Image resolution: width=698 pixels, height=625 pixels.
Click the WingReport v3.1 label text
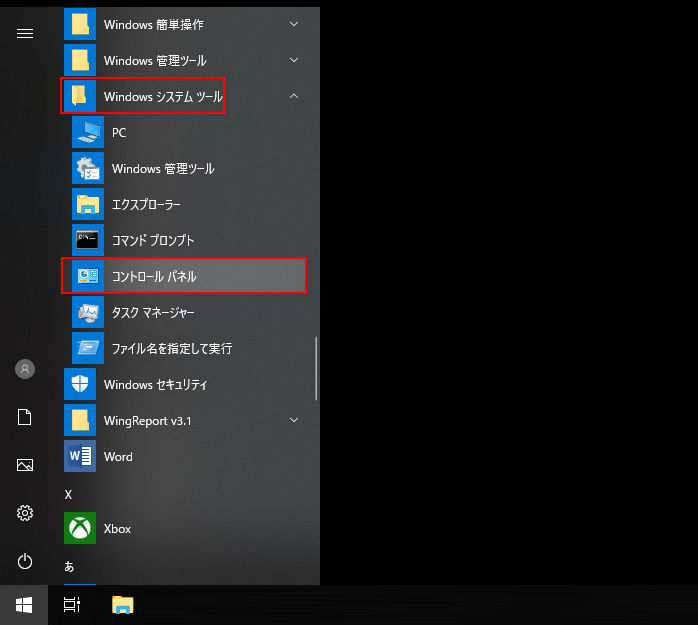147,421
